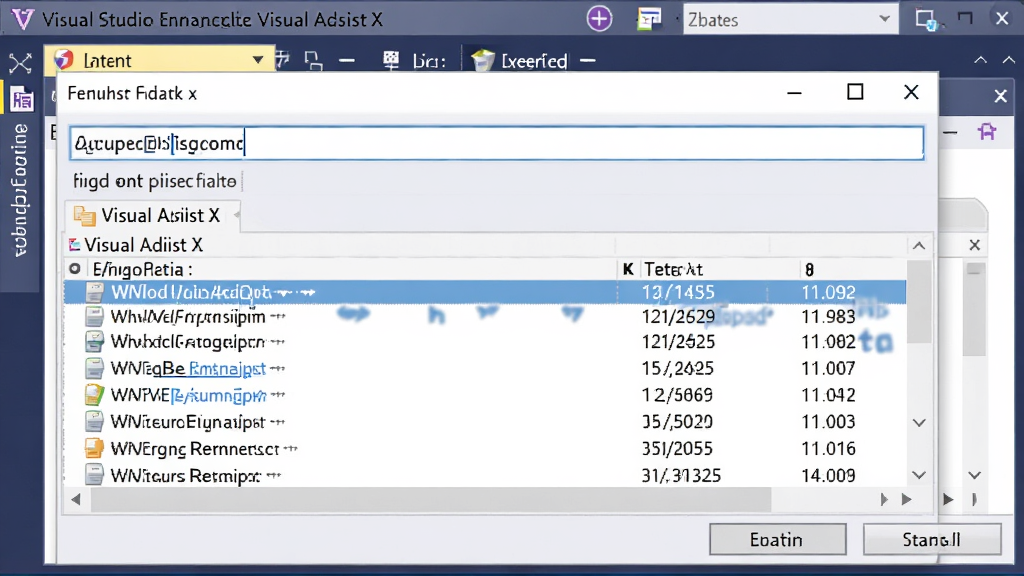Select the row with 35/5020
Image resolution: width=1024 pixels, height=576 pixels.
(485, 422)
